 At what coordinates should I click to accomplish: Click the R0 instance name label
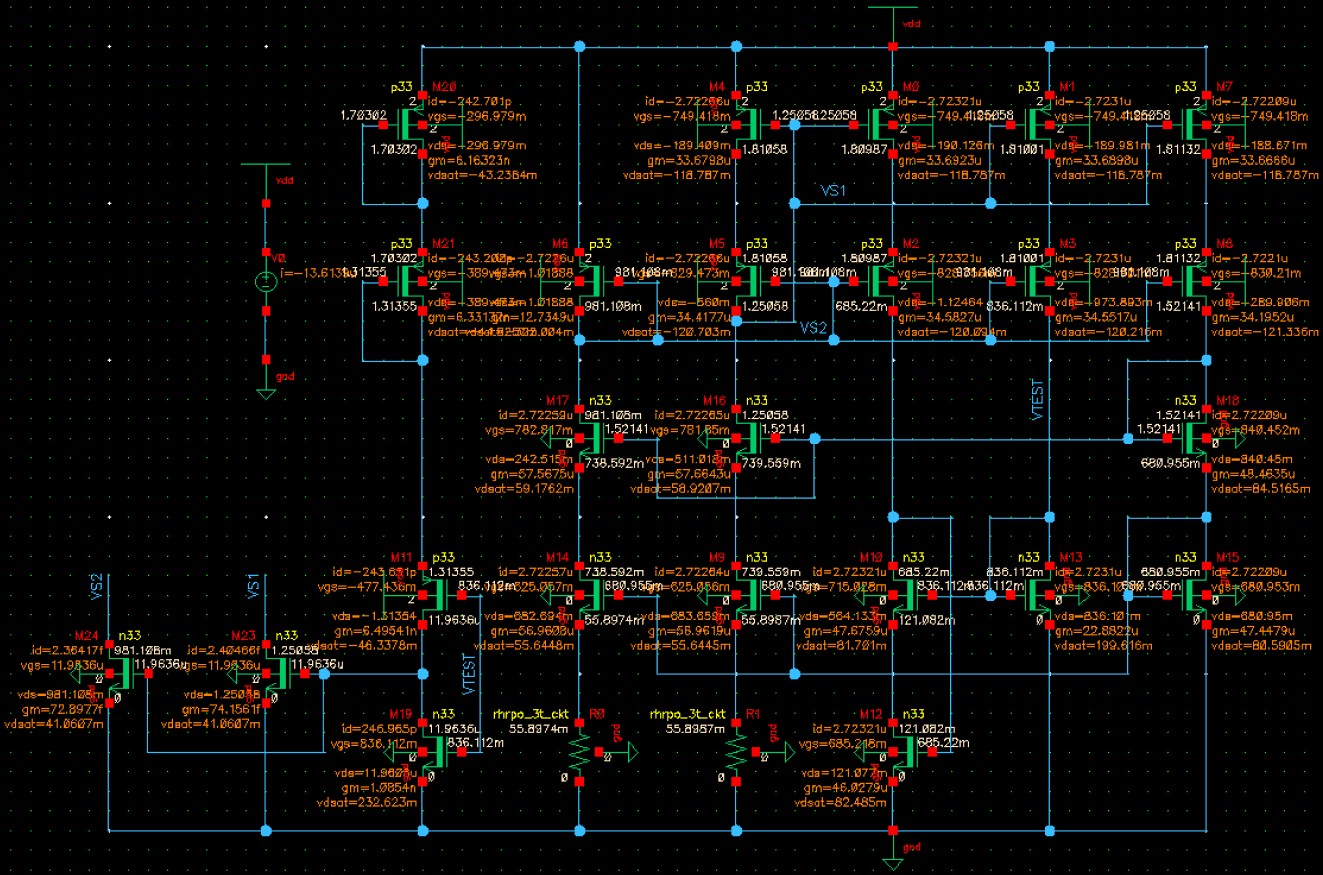tap(598, 715)
